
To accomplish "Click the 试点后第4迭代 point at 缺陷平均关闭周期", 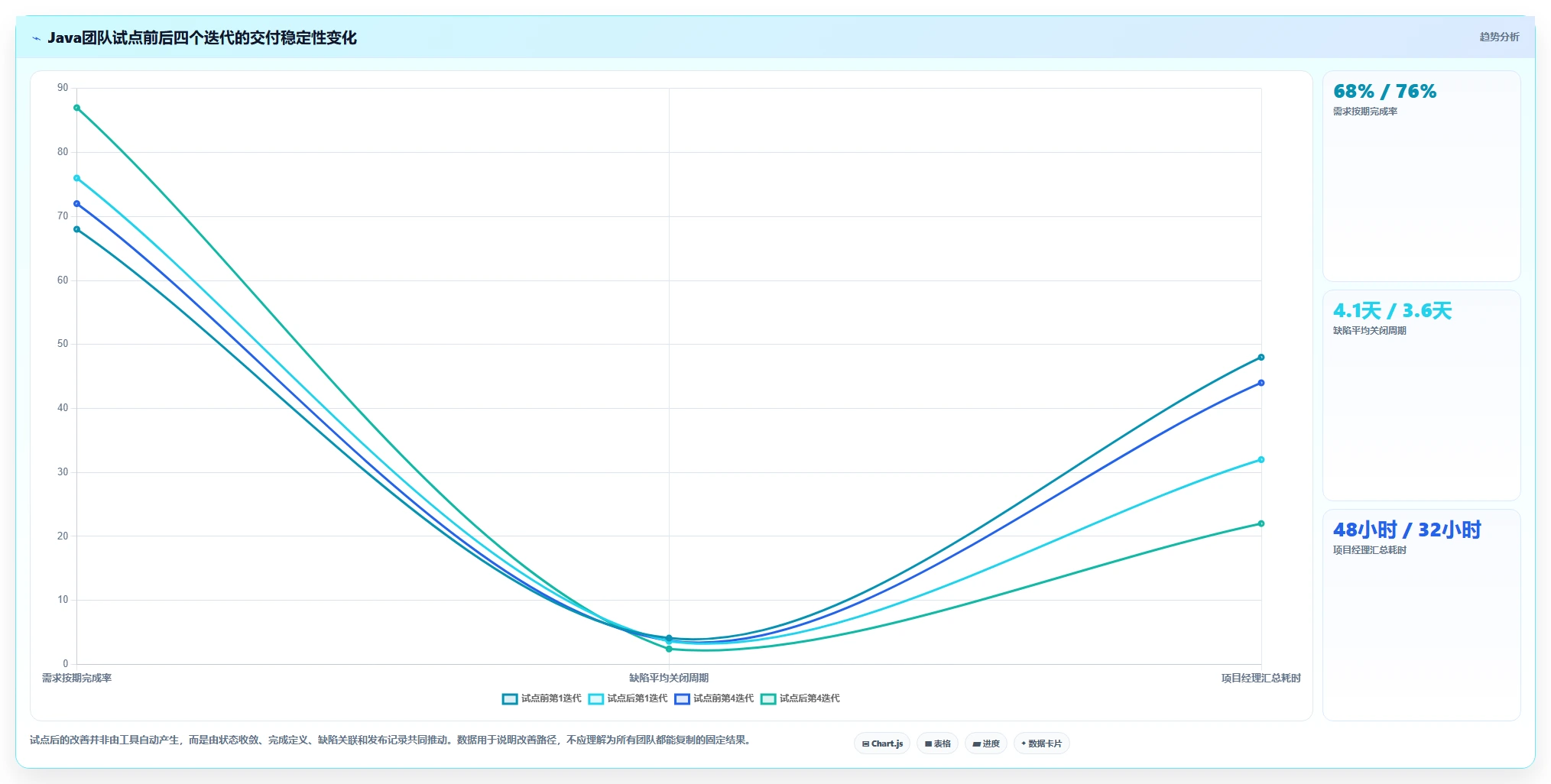I will (x=669, y=649).
